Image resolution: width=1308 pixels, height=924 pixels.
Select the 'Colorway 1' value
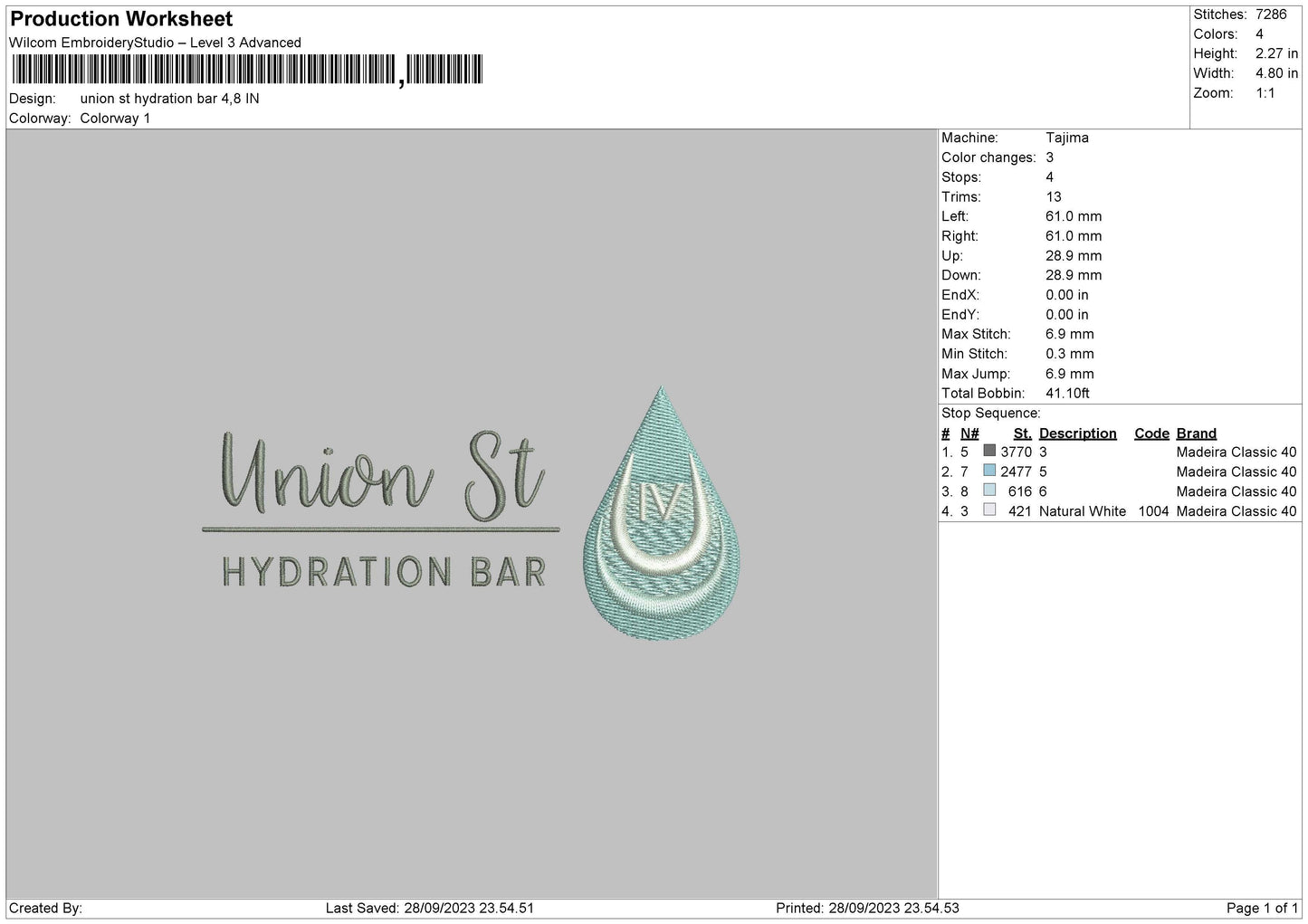click(x=115, y=119)
